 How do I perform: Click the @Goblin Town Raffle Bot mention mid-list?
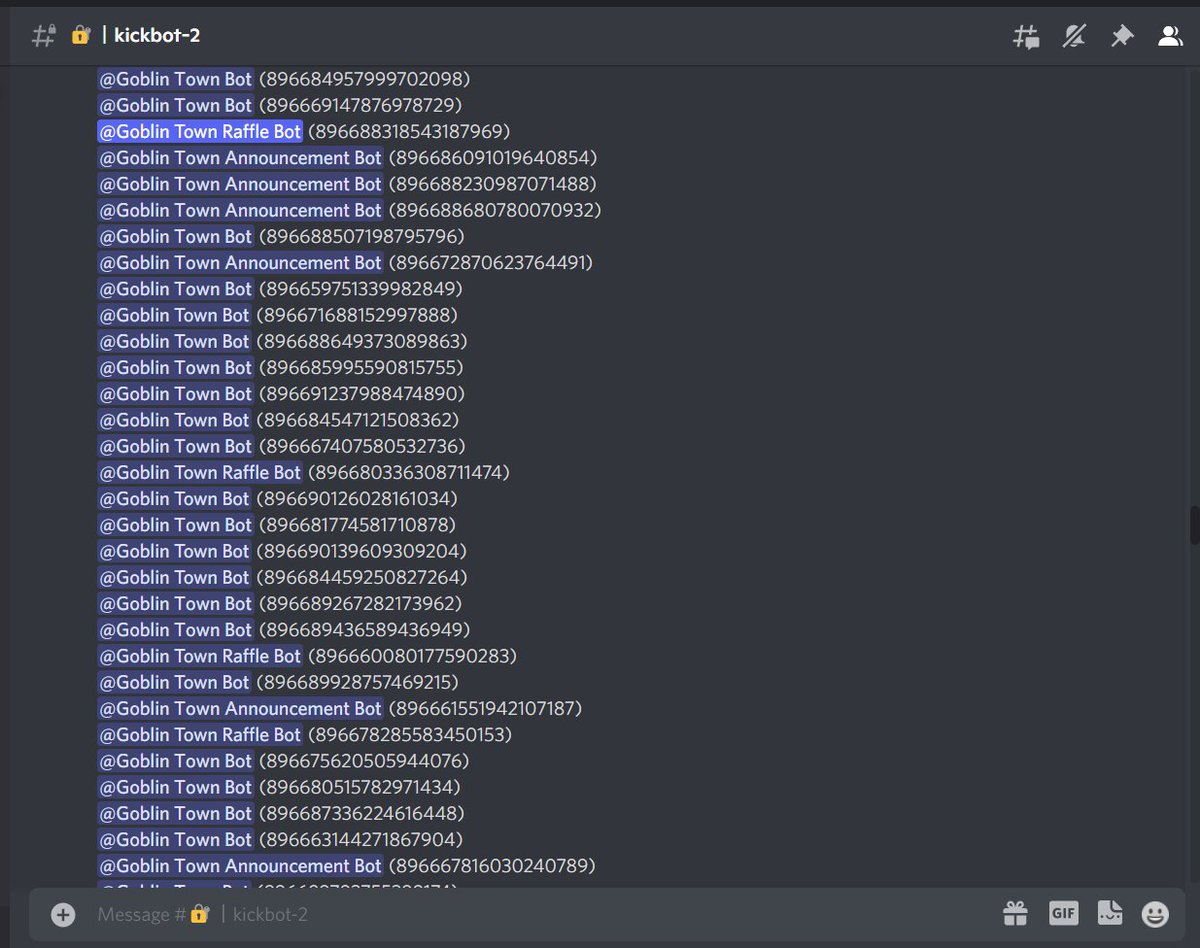(x=200, y=472)
